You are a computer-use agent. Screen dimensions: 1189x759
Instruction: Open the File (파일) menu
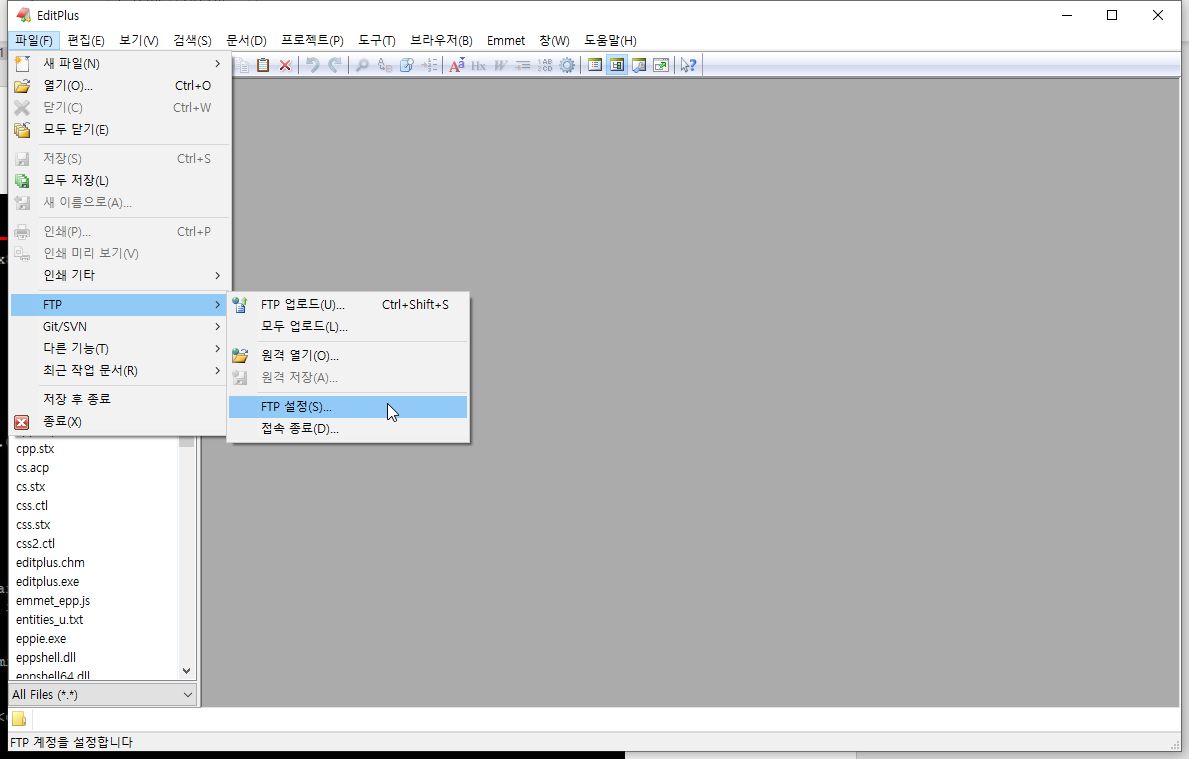pos(33,40)
